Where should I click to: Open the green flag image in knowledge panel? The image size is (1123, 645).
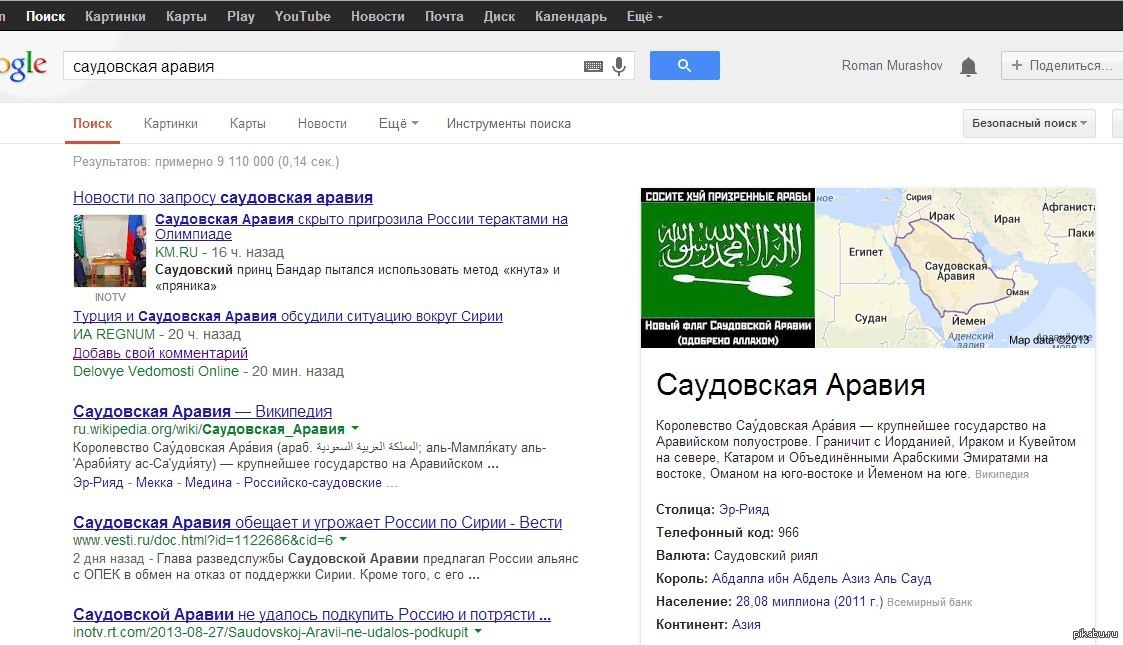click(x=728, y=268)
